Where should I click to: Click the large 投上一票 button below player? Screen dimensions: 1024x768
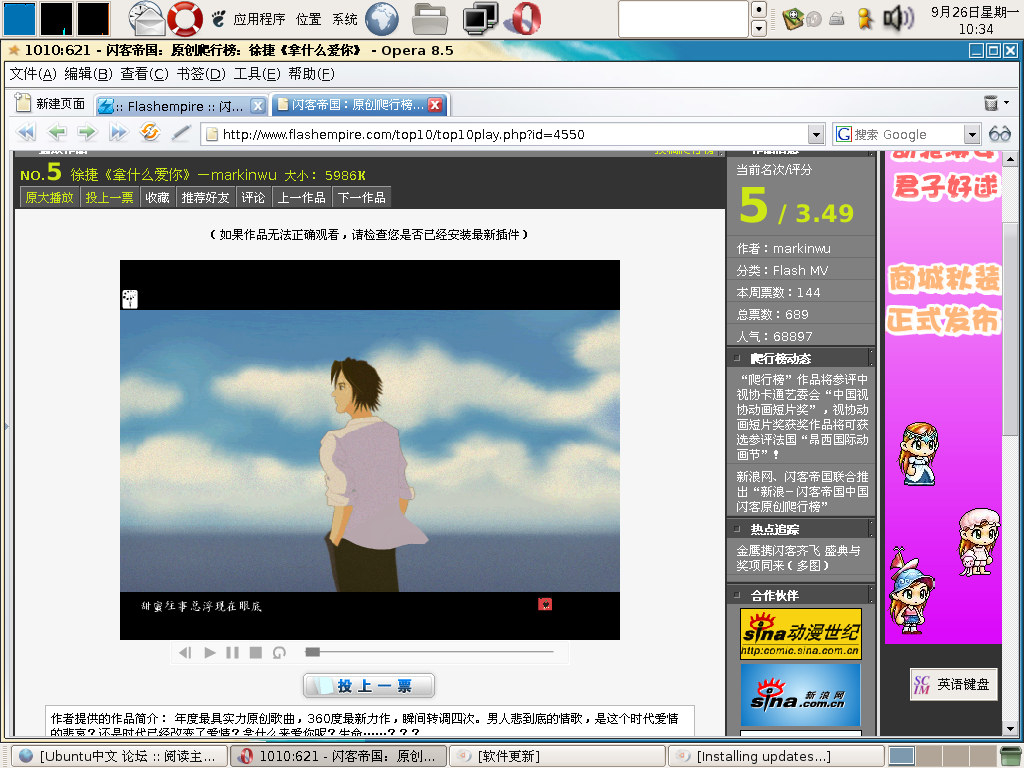pos(369,686)
